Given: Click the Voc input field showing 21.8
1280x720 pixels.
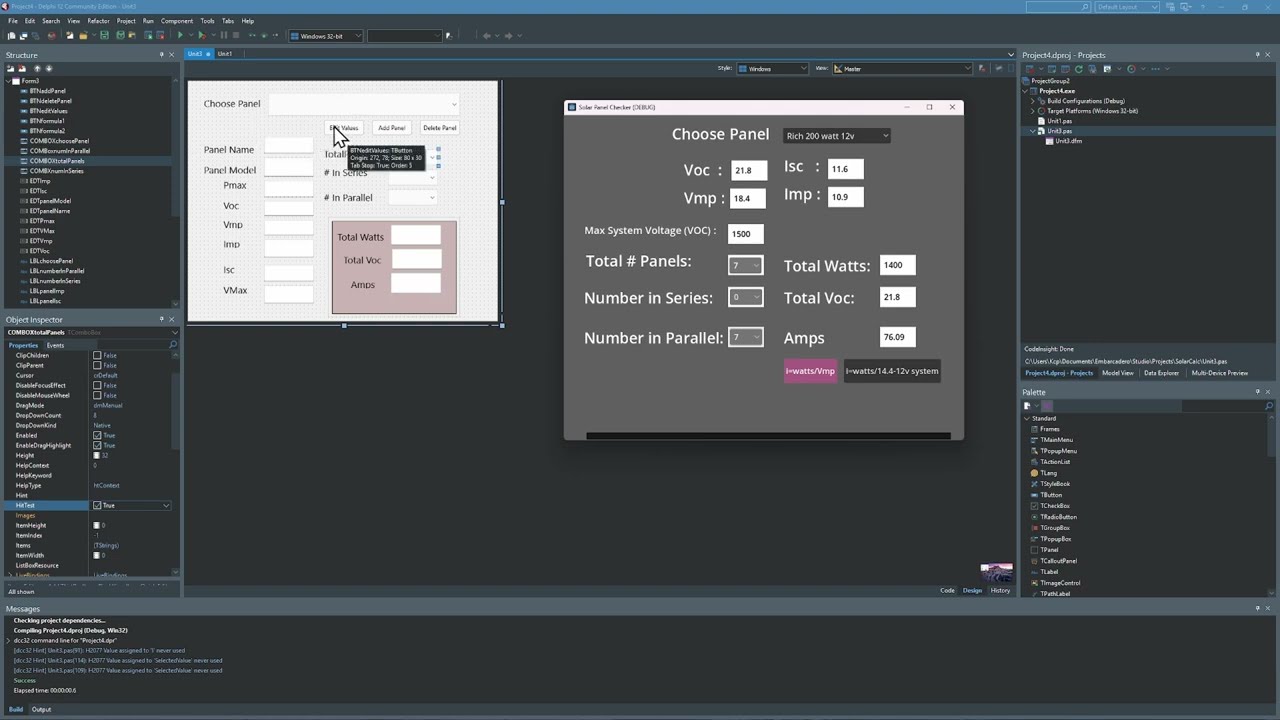Looking at the screenshot, I should 748,171.
